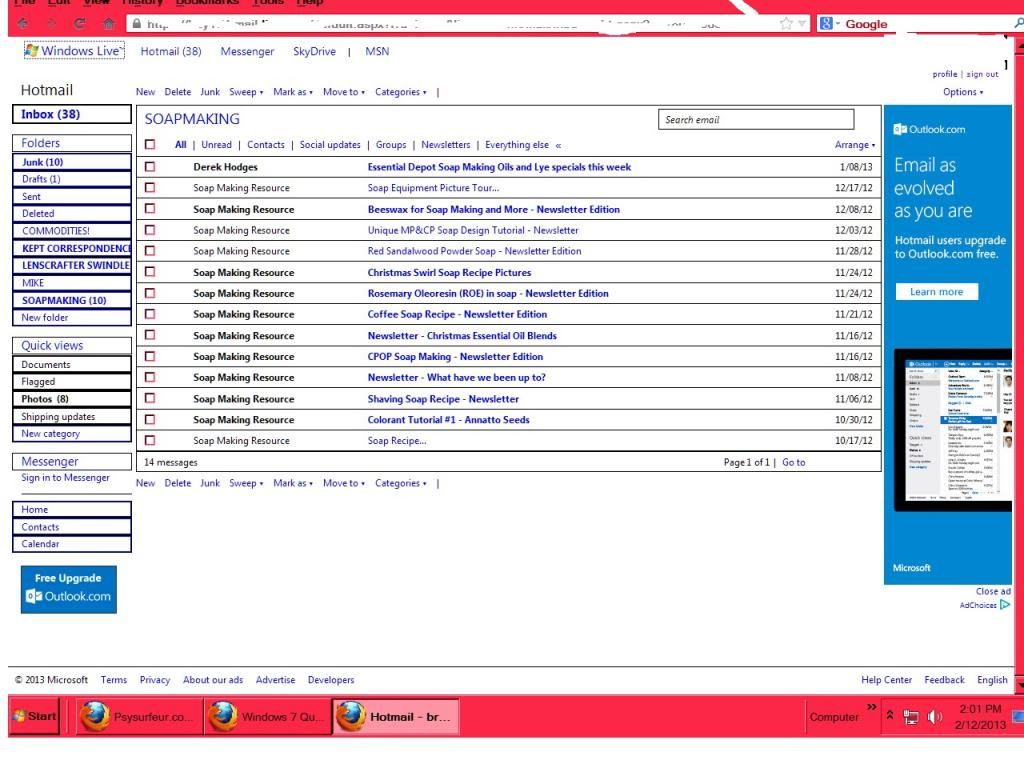Show hidden tray icons arrow
Image resolution: width=1024 pixels, height=768 pixels.
point(889,715)
